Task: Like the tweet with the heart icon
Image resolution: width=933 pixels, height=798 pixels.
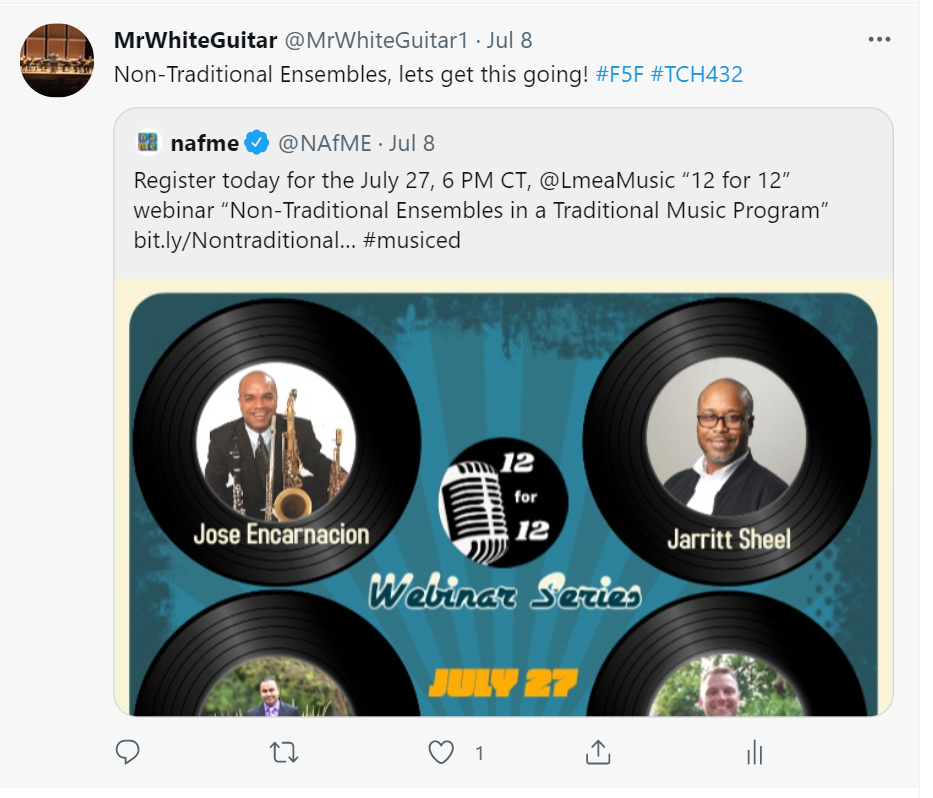Action: pos(442,753)
